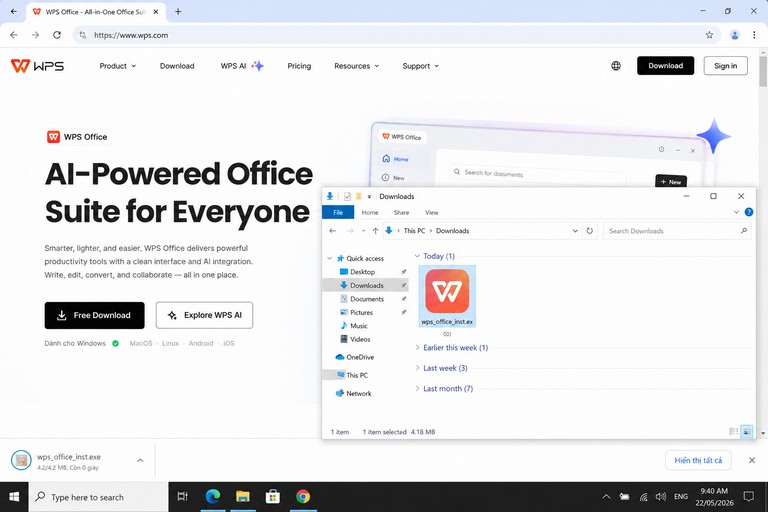Open the Product dropdown menu
This screenshot has height=512, width=768.
coord(118,66)
